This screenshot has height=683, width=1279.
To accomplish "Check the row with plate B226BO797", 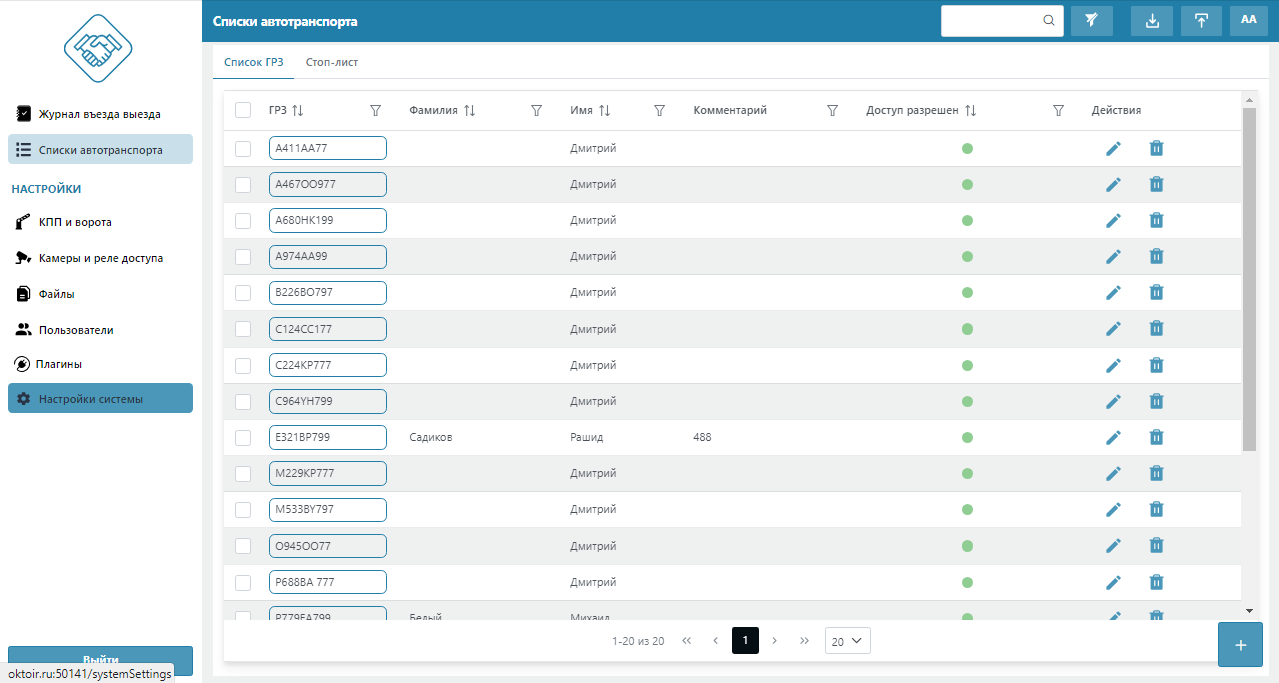I will pyautogui.click(x=243, y=293).
